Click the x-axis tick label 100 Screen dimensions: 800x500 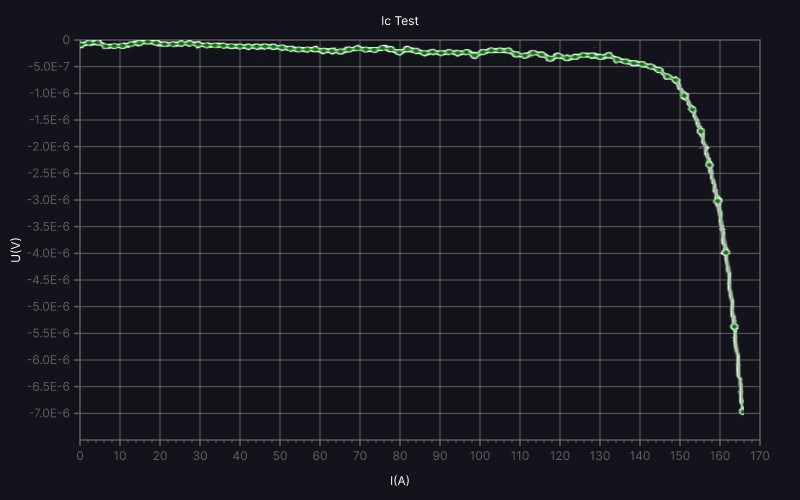pos(480,456)
